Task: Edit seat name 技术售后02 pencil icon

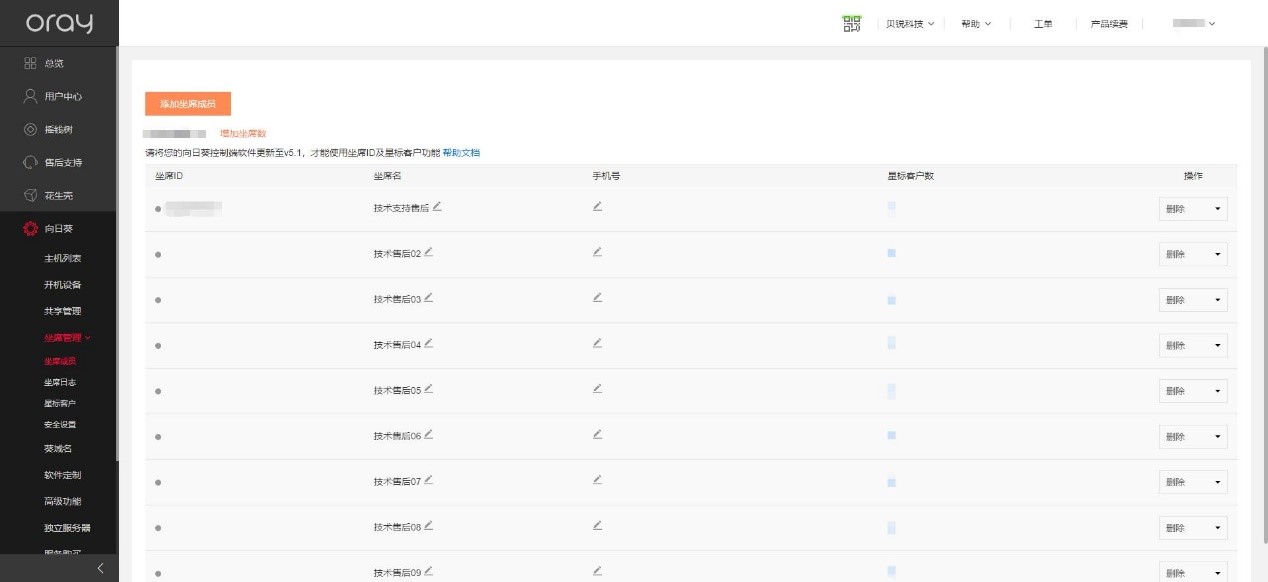Action: 429,252
